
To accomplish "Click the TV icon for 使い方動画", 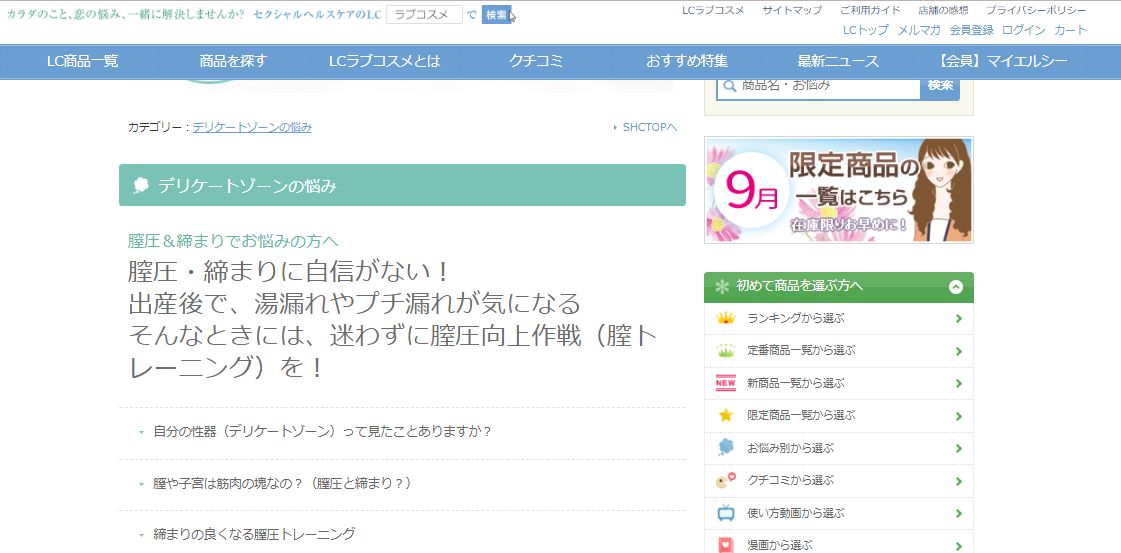I will pos(726,513).
